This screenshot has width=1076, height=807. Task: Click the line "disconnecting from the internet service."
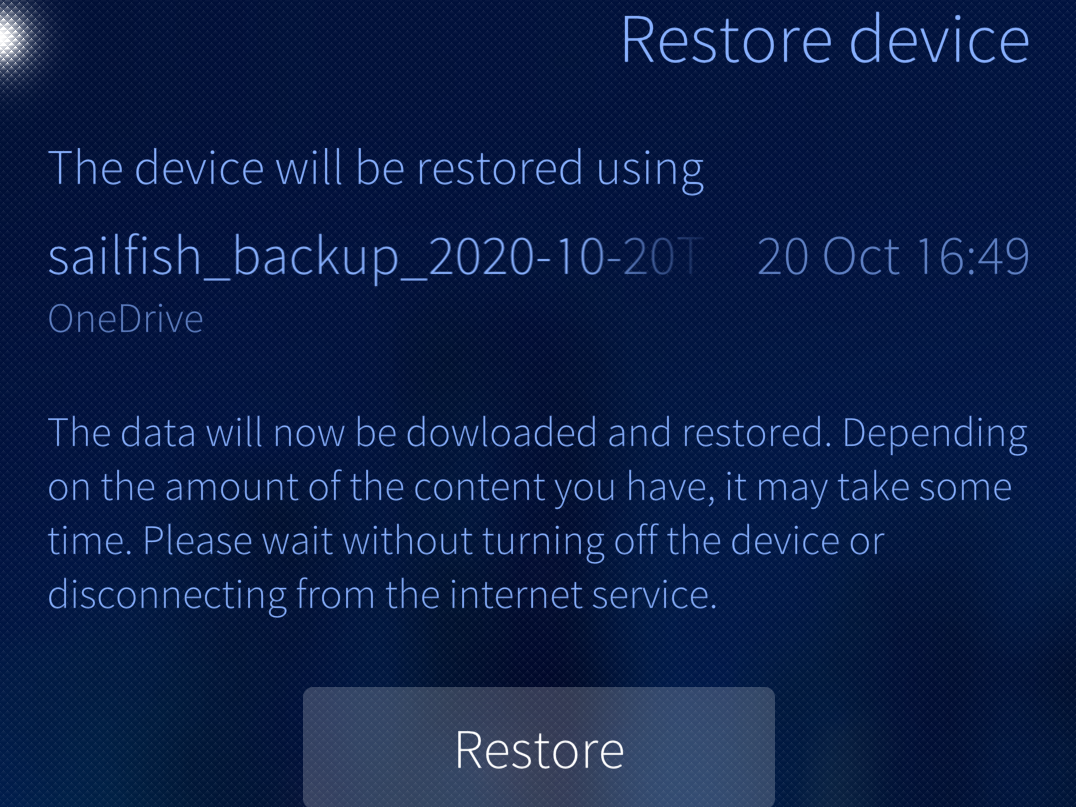(x=382, y=595)
